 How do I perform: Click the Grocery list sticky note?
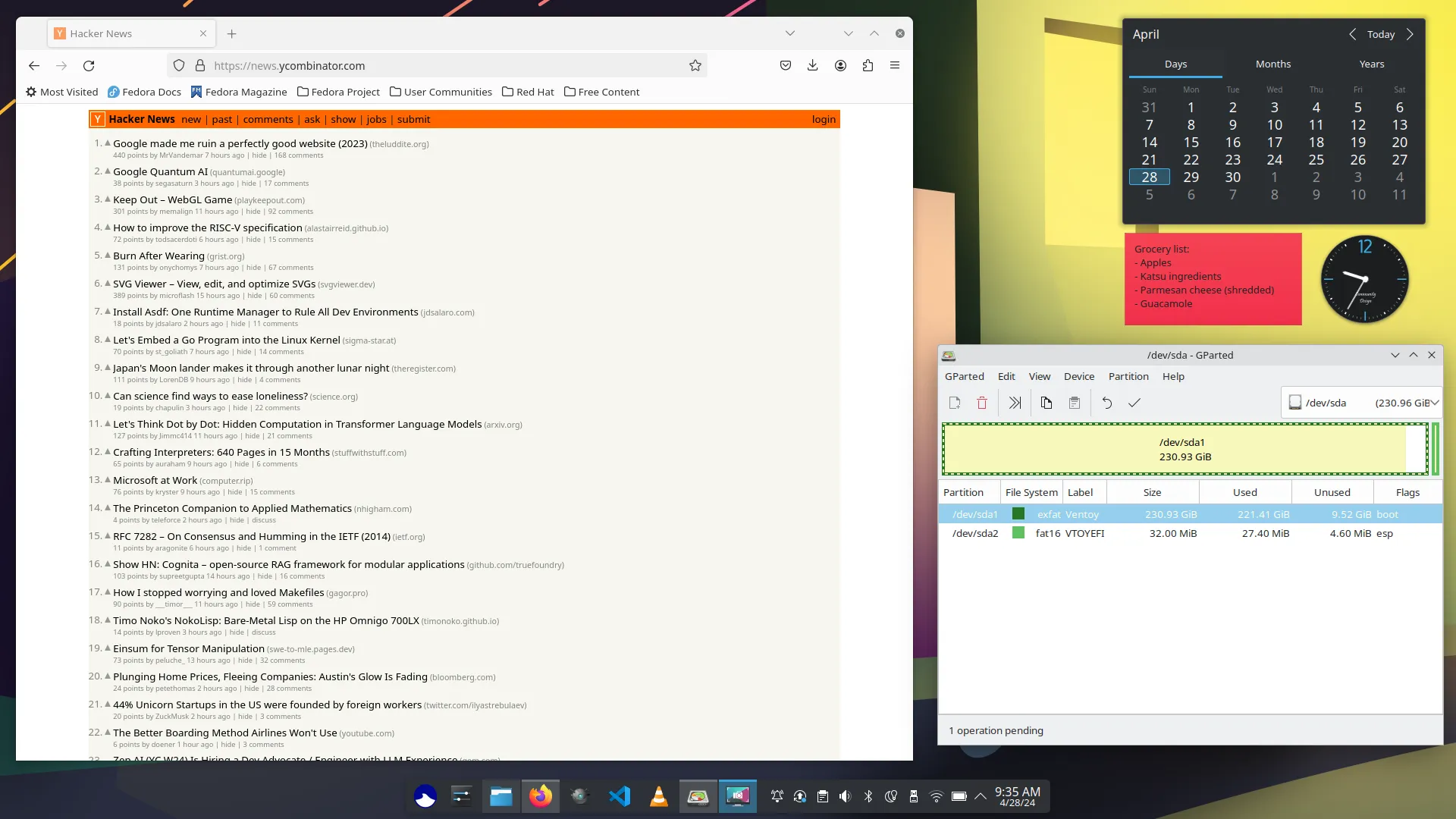(x=1213, y=279)
